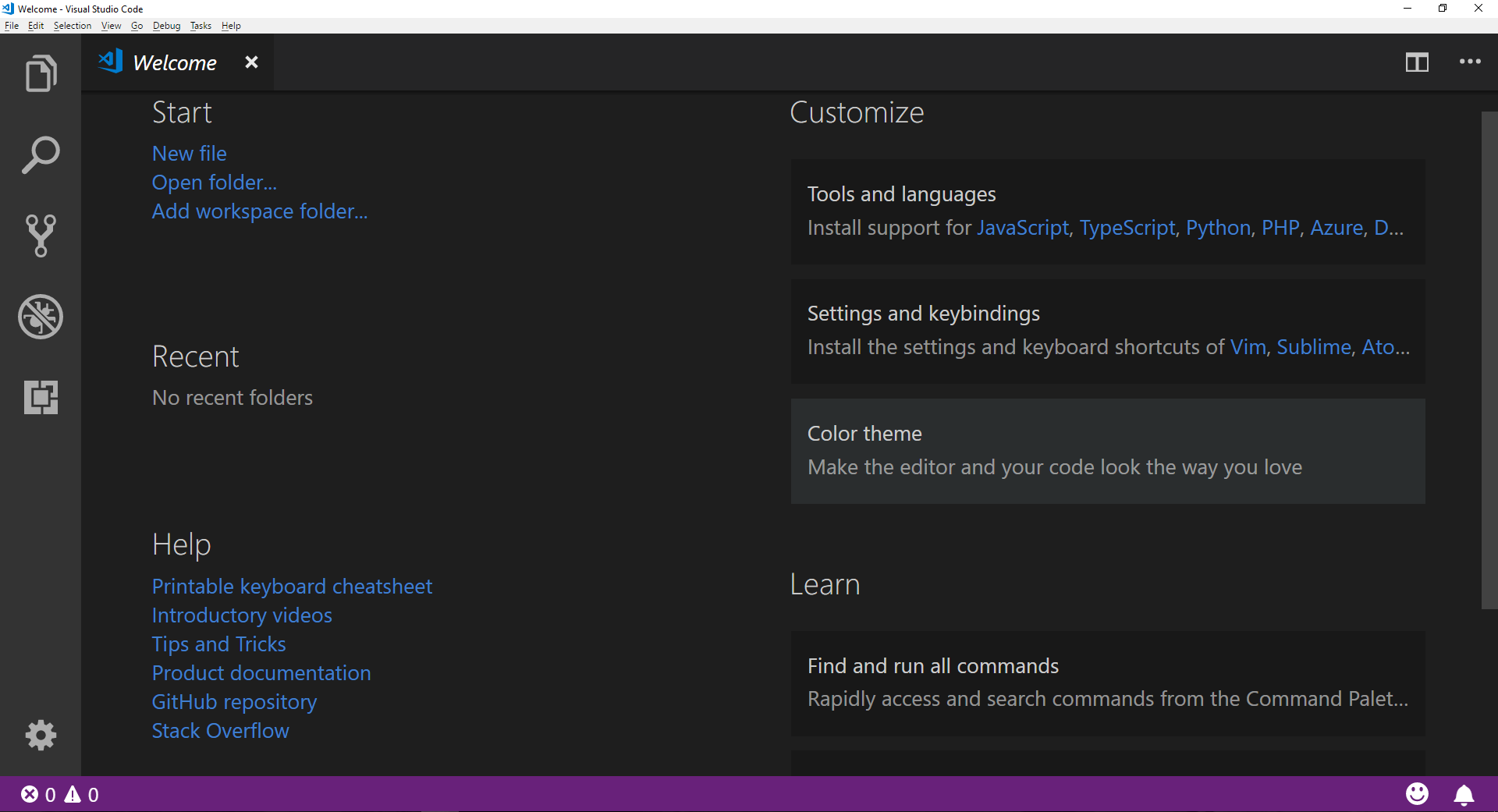
Task: Open the Selection menu
Action: [73, 26]
